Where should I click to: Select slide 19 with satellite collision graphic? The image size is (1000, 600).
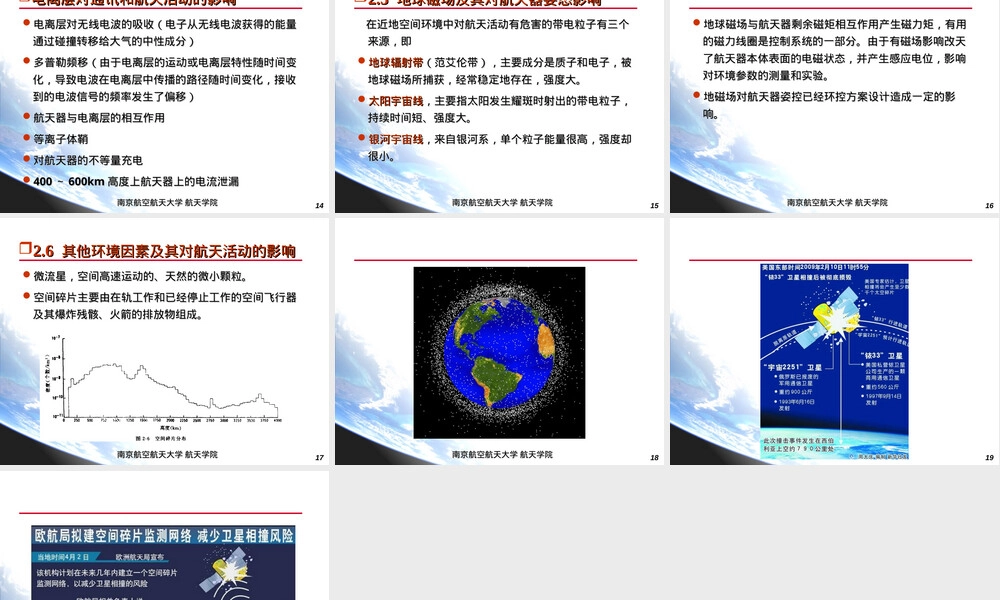coord(834,341)
